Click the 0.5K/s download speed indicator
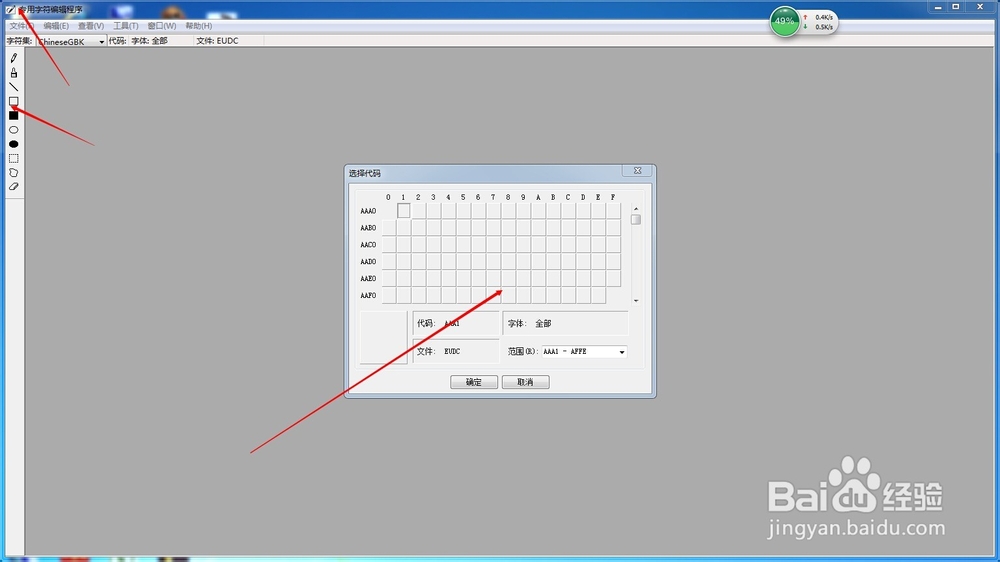The image size is (1000, 562). [x=818, y=27]
